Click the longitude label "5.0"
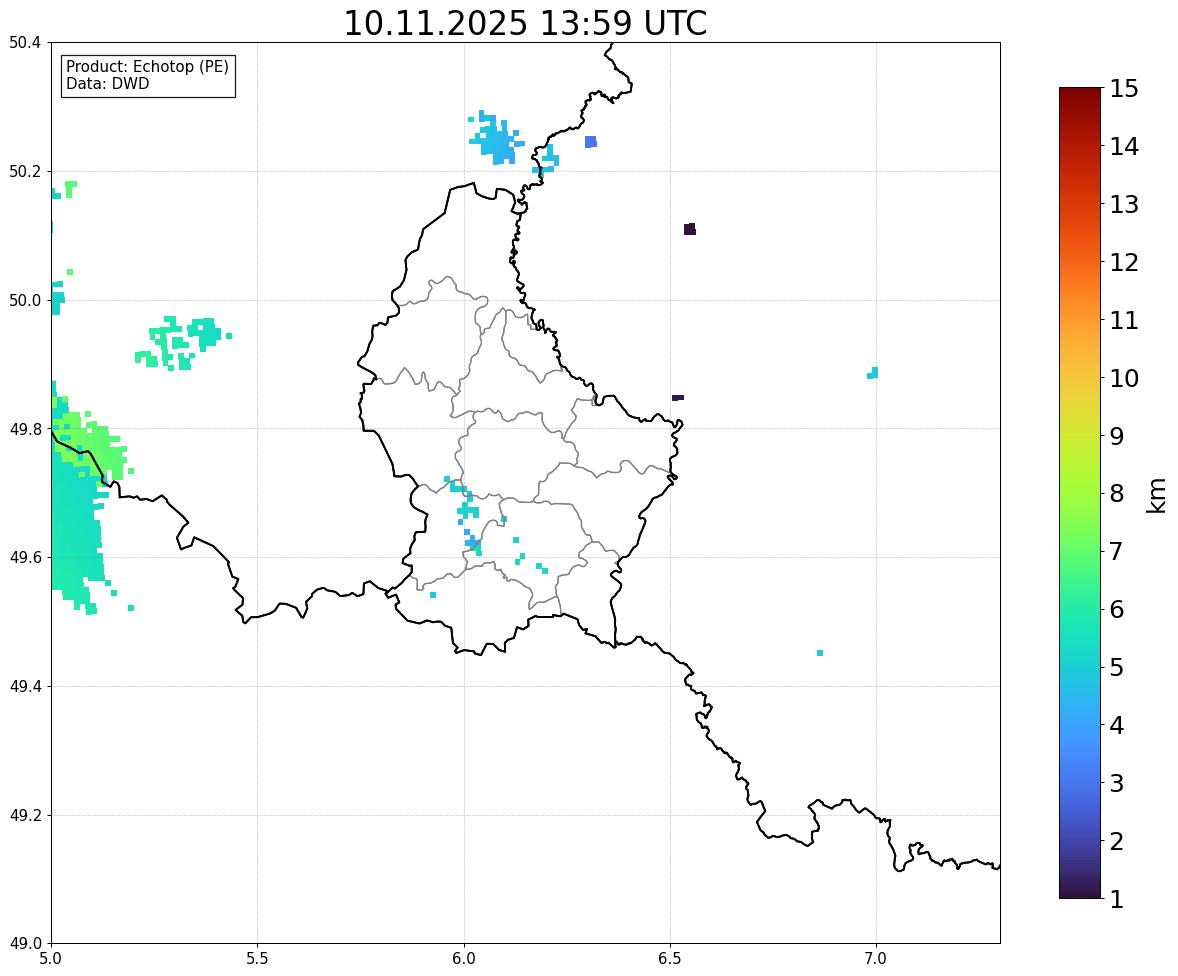 coord(51,959)
